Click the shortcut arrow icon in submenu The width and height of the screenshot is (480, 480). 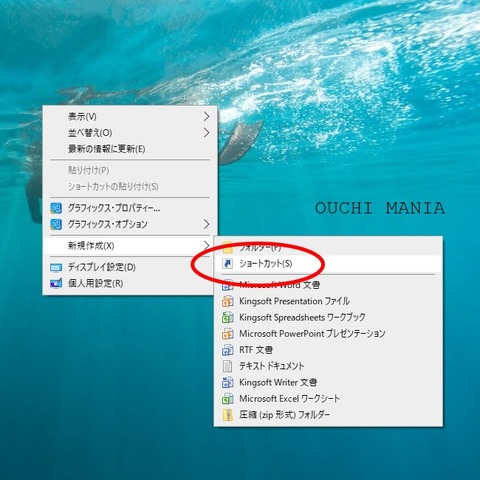coord(228,264)
